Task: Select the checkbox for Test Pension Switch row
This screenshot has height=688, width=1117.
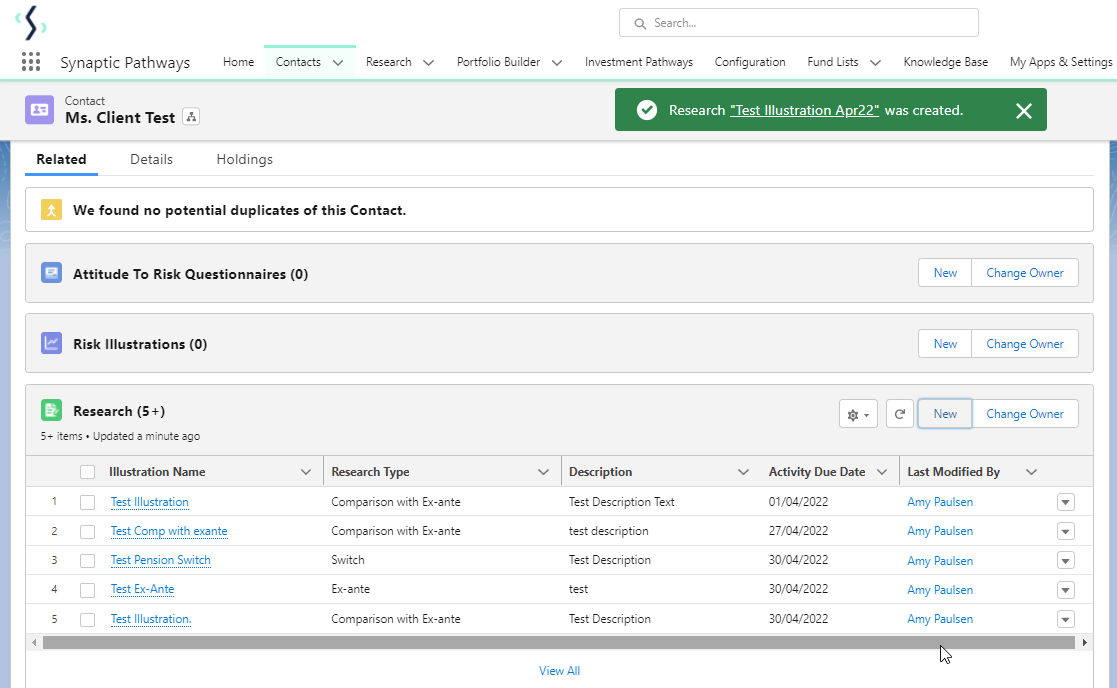Action: [x=88, y=560]
